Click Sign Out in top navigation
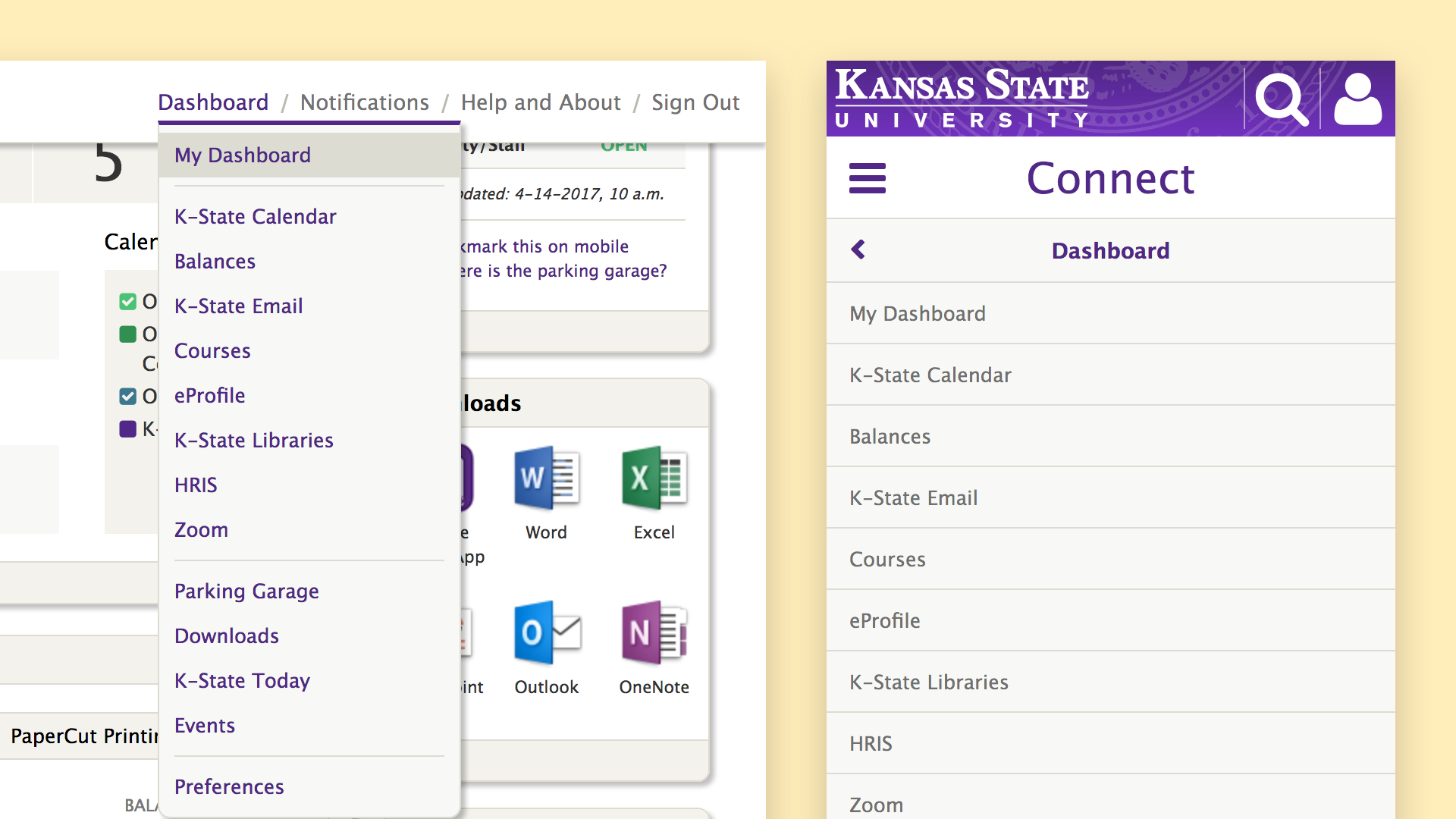1456x819 pixels. pyautogui.click(x=695, y=102)
